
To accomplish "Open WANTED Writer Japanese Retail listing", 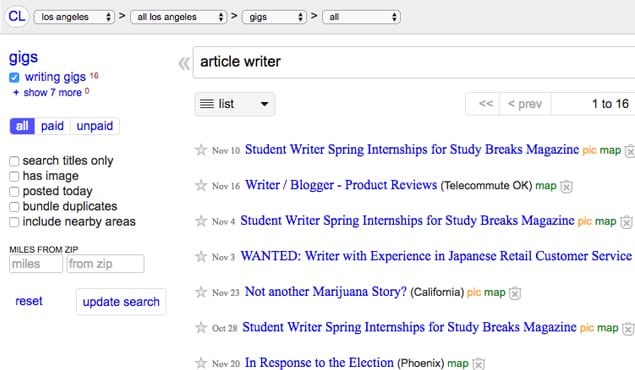I will [x=436, y=256].
